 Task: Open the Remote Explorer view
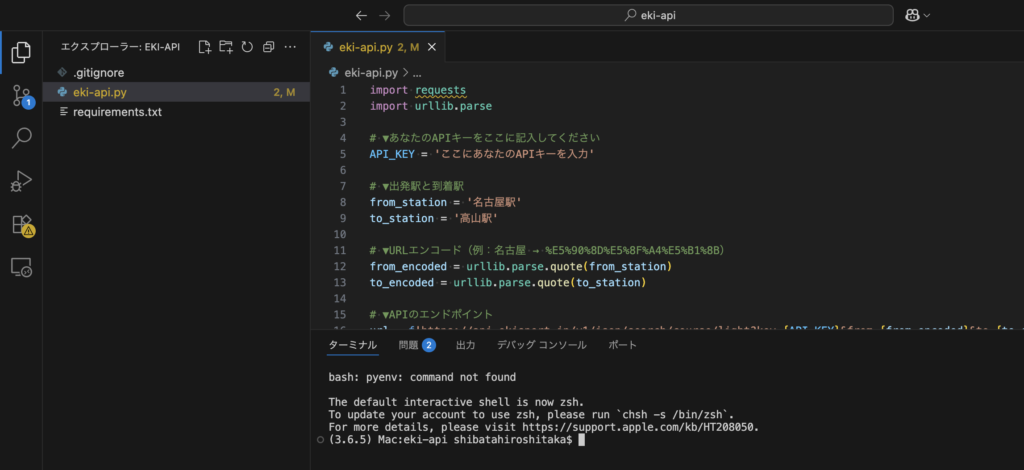pyautogui.click(x=21, y=267)
